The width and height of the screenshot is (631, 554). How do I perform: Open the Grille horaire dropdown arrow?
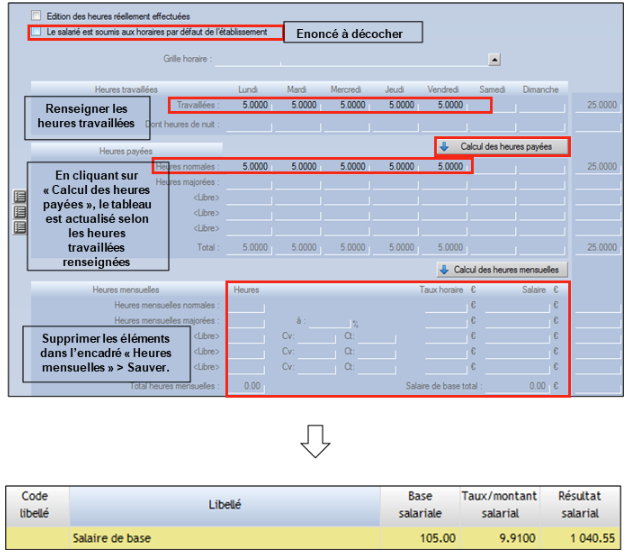point(494,60)
